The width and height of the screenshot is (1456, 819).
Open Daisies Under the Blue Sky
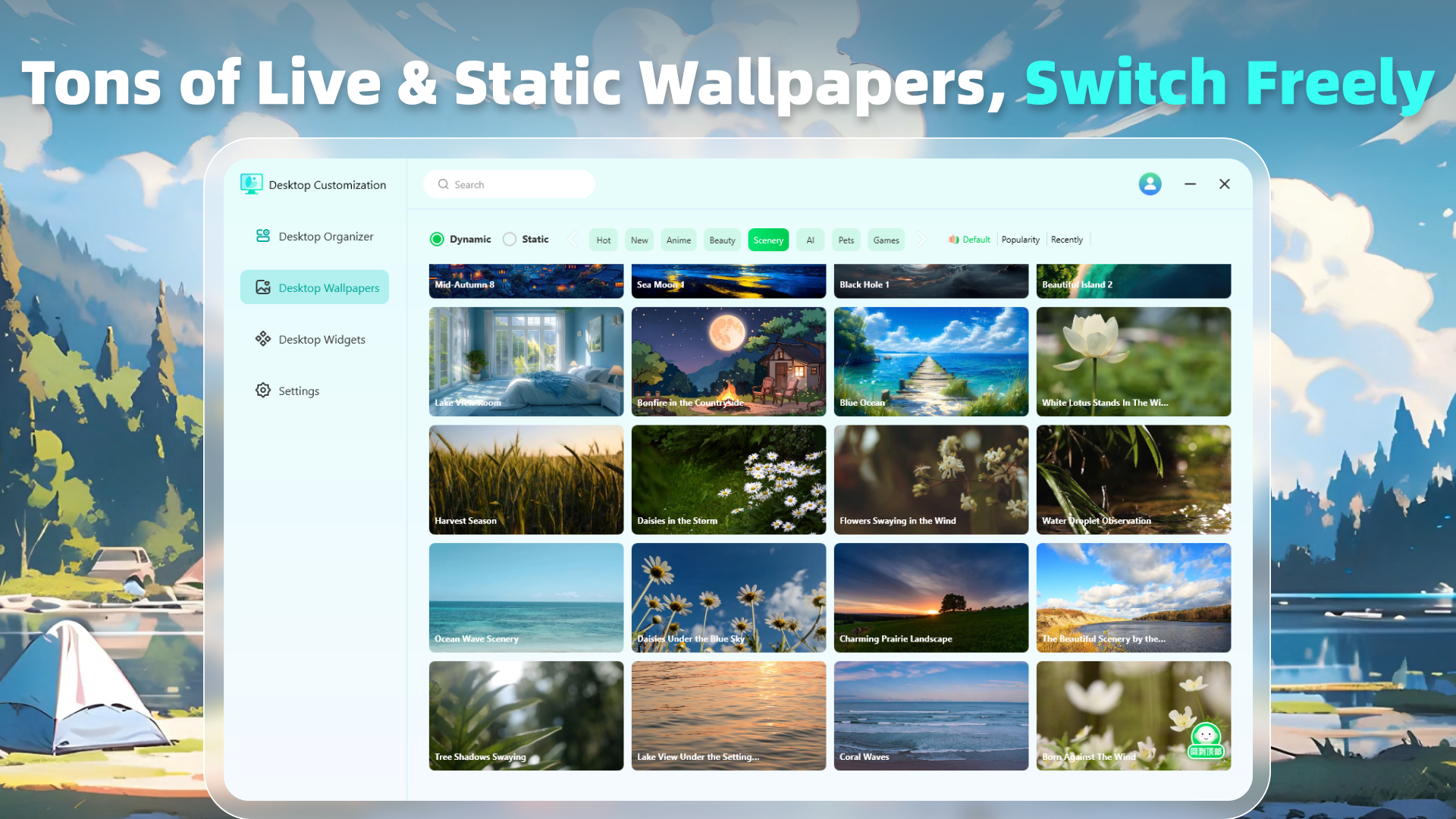(x=729, y=598)
